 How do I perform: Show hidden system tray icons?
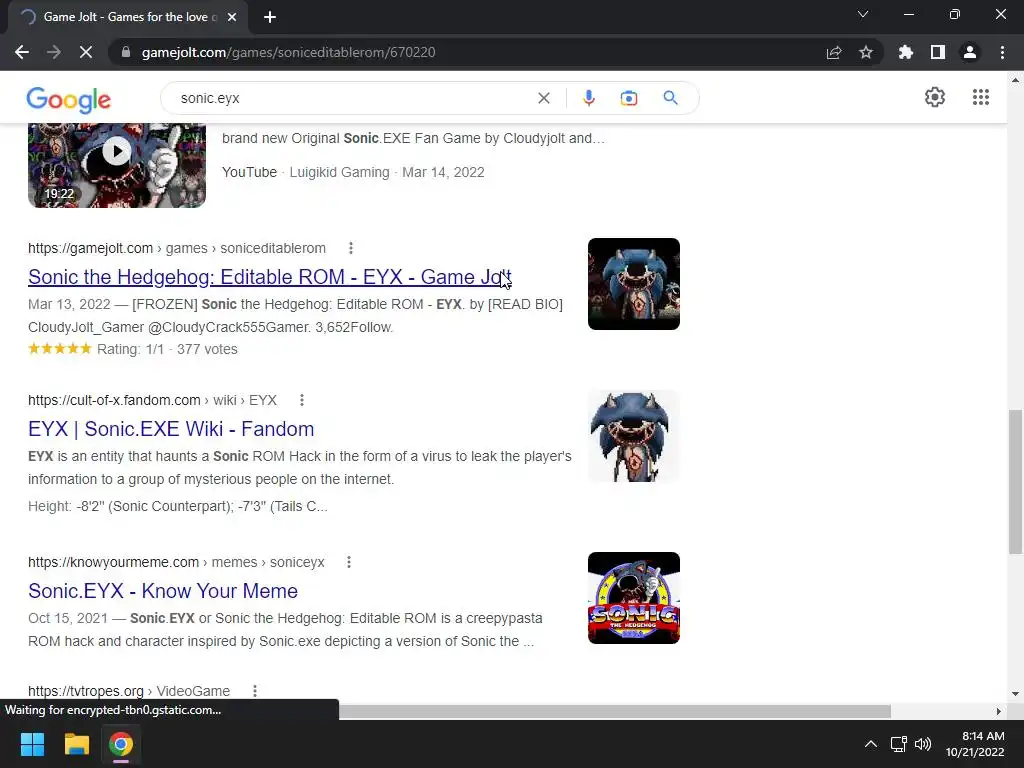[871, 744]
